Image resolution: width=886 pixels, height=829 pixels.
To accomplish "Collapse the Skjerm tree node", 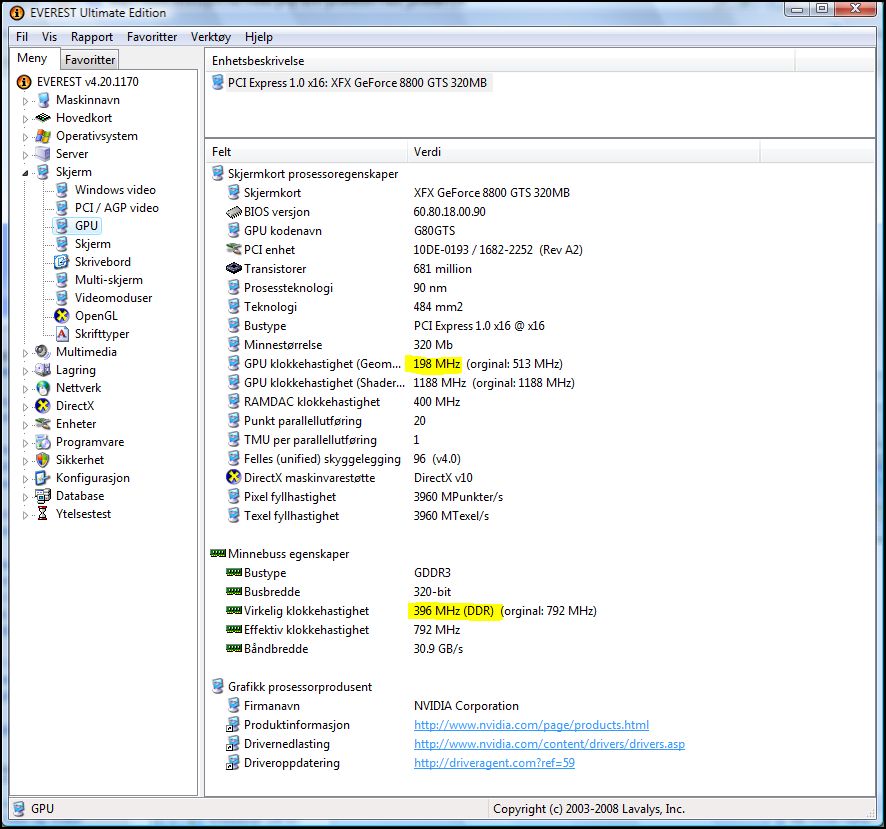I will [25, 173].
